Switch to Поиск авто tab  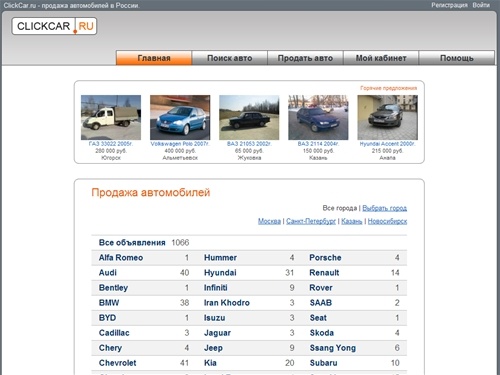coord(230,58)
